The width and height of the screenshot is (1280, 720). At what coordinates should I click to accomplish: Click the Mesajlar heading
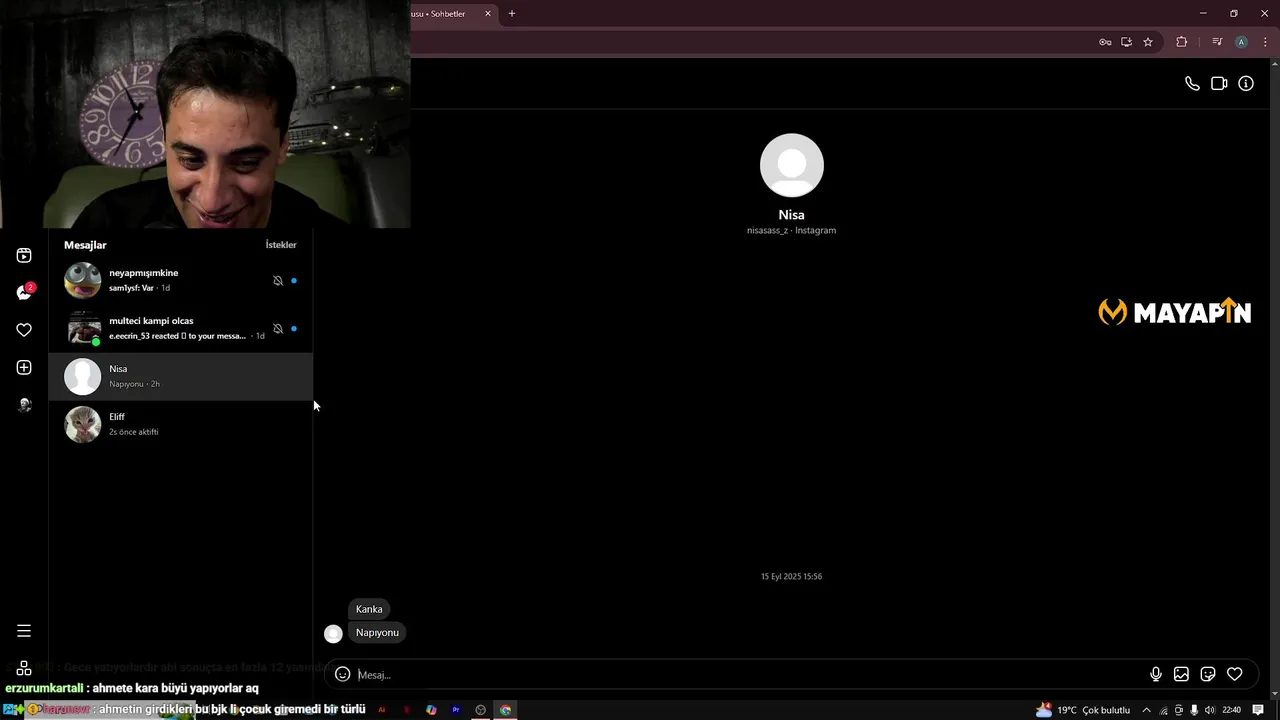[x=85, y=245]
